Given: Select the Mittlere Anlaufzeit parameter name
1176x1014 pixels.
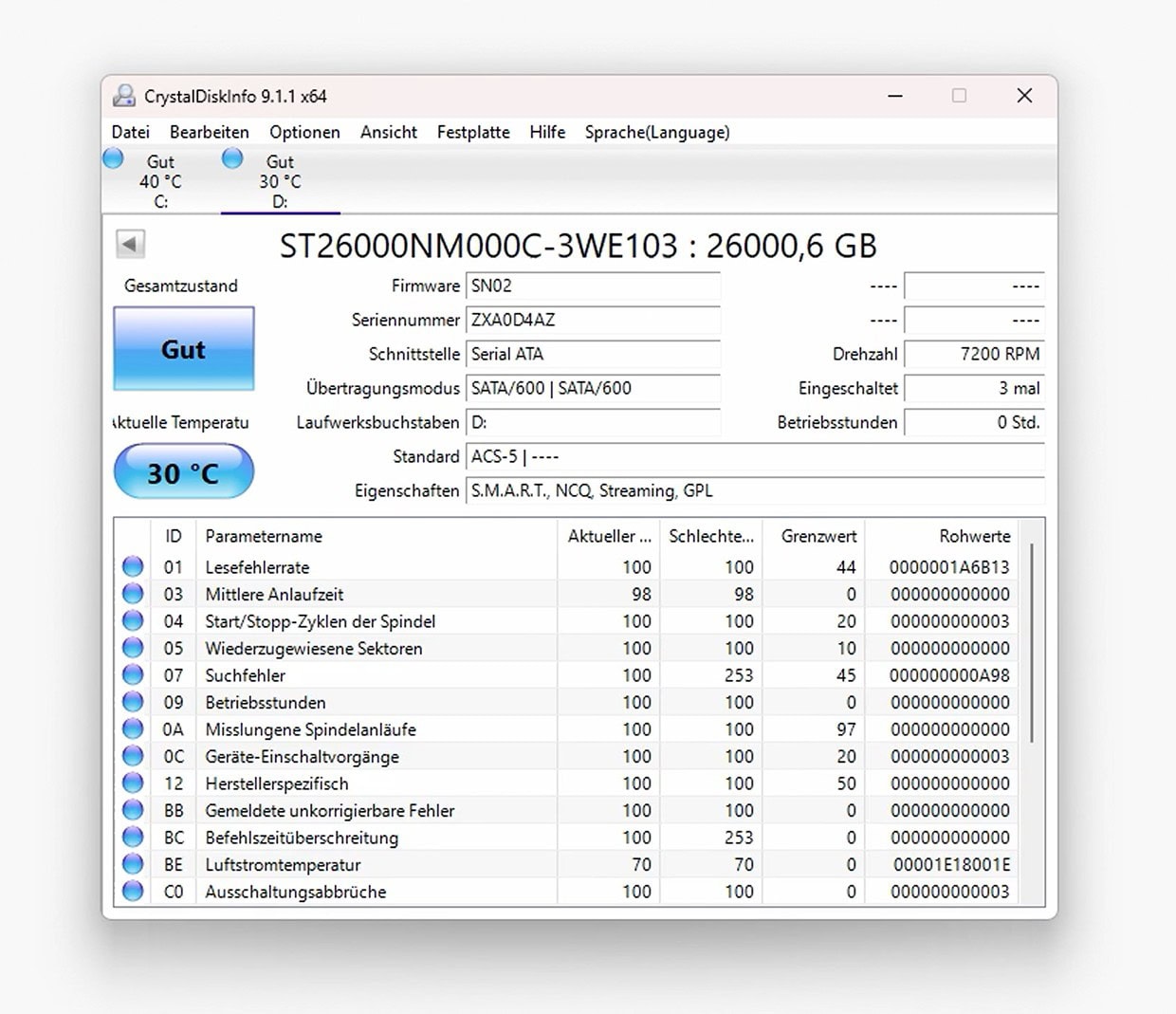Looking at the screenshot, I should [274, 594].
